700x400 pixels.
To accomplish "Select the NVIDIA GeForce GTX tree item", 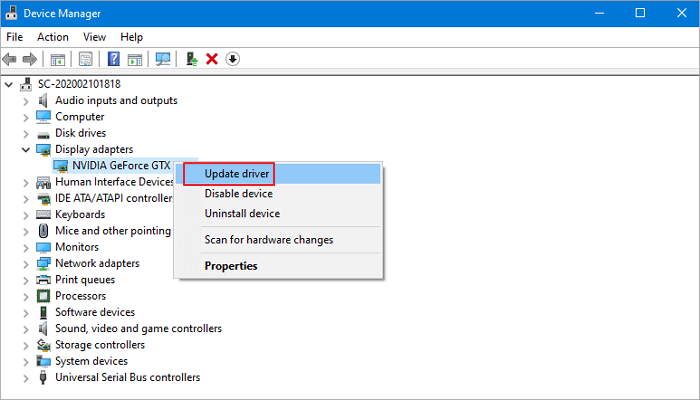I will [x=121, y=166].
